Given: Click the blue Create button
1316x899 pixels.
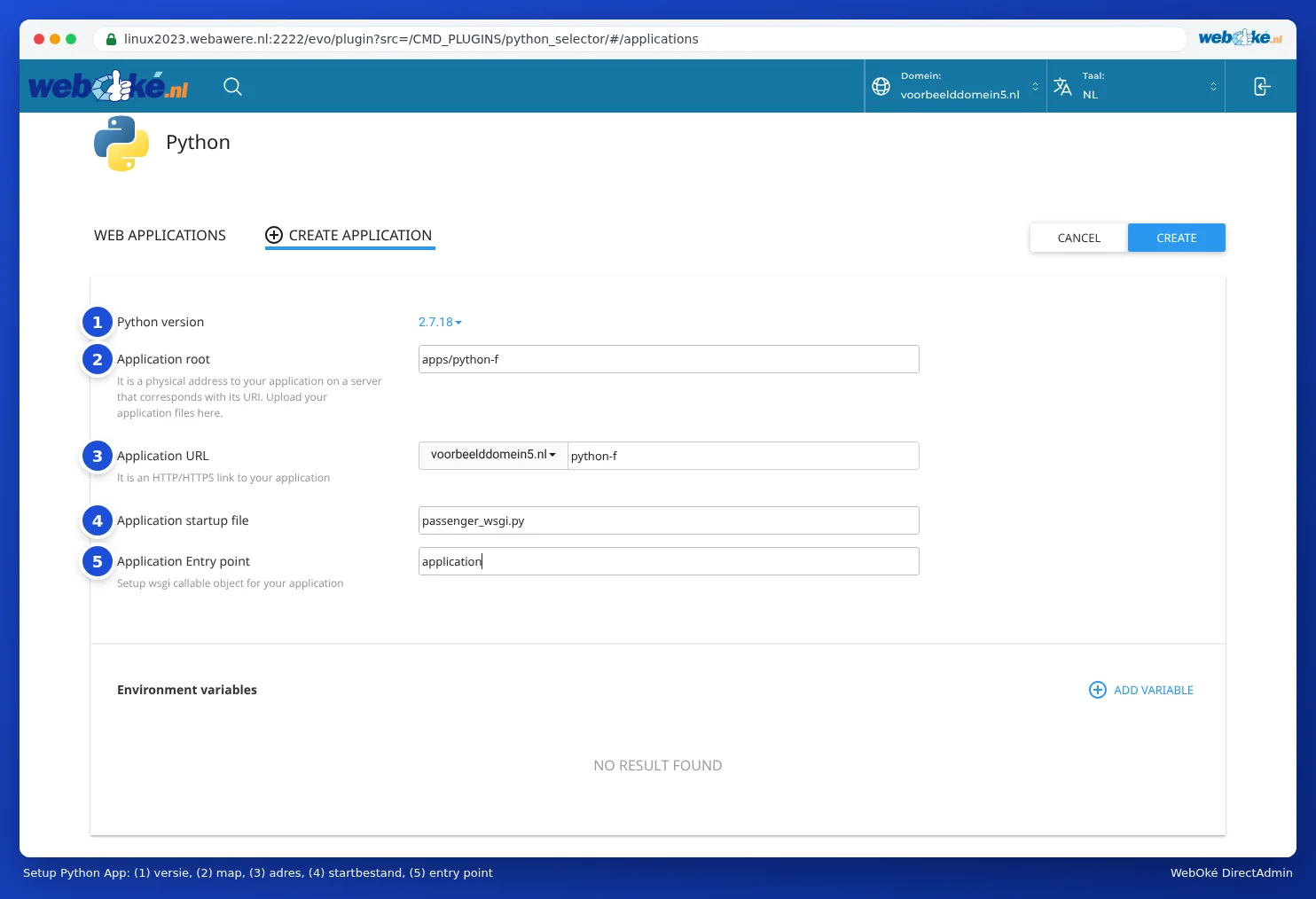Looking at the screenshot, I should (x=1177, y=238).
